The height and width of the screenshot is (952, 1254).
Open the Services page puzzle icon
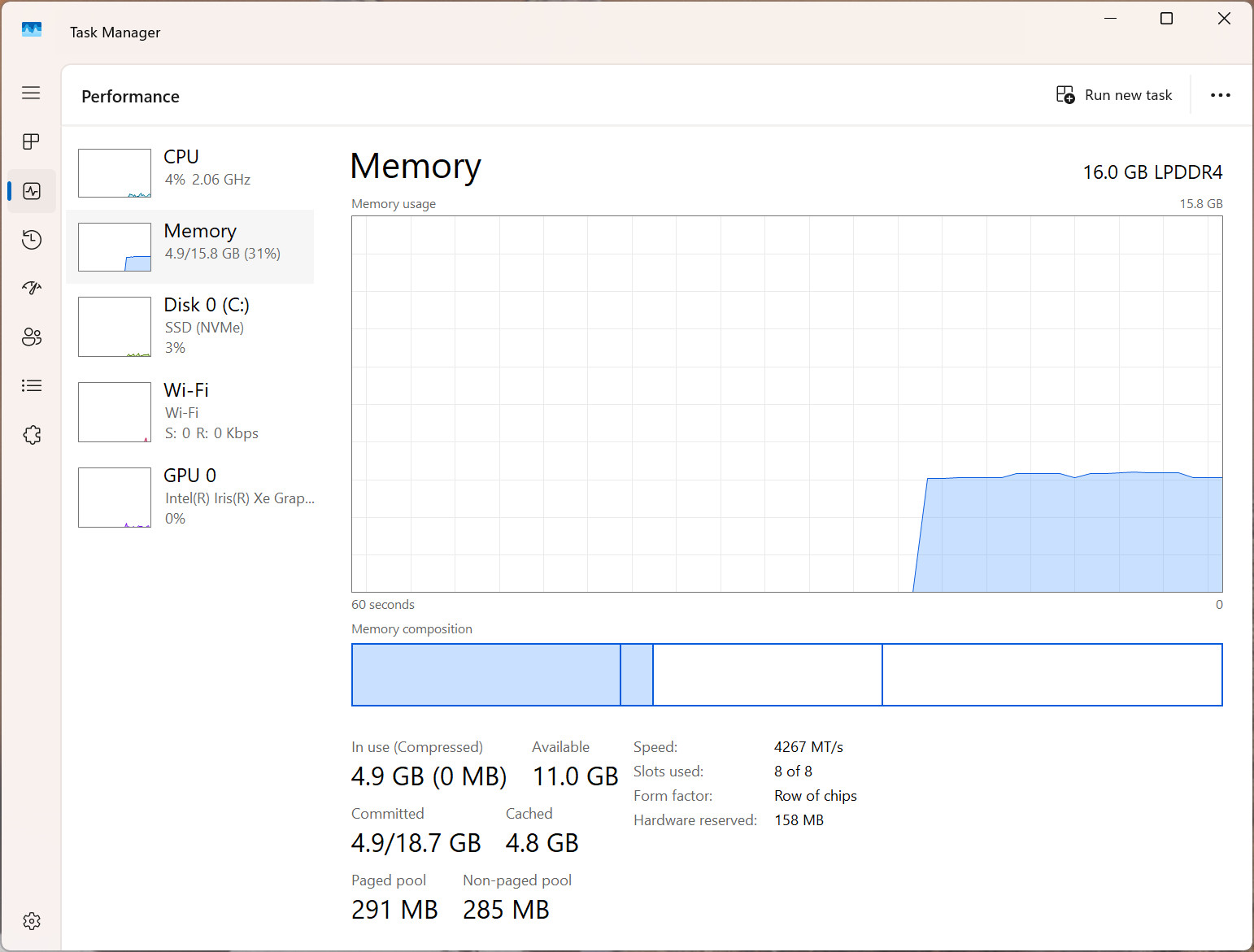(32, 435)
